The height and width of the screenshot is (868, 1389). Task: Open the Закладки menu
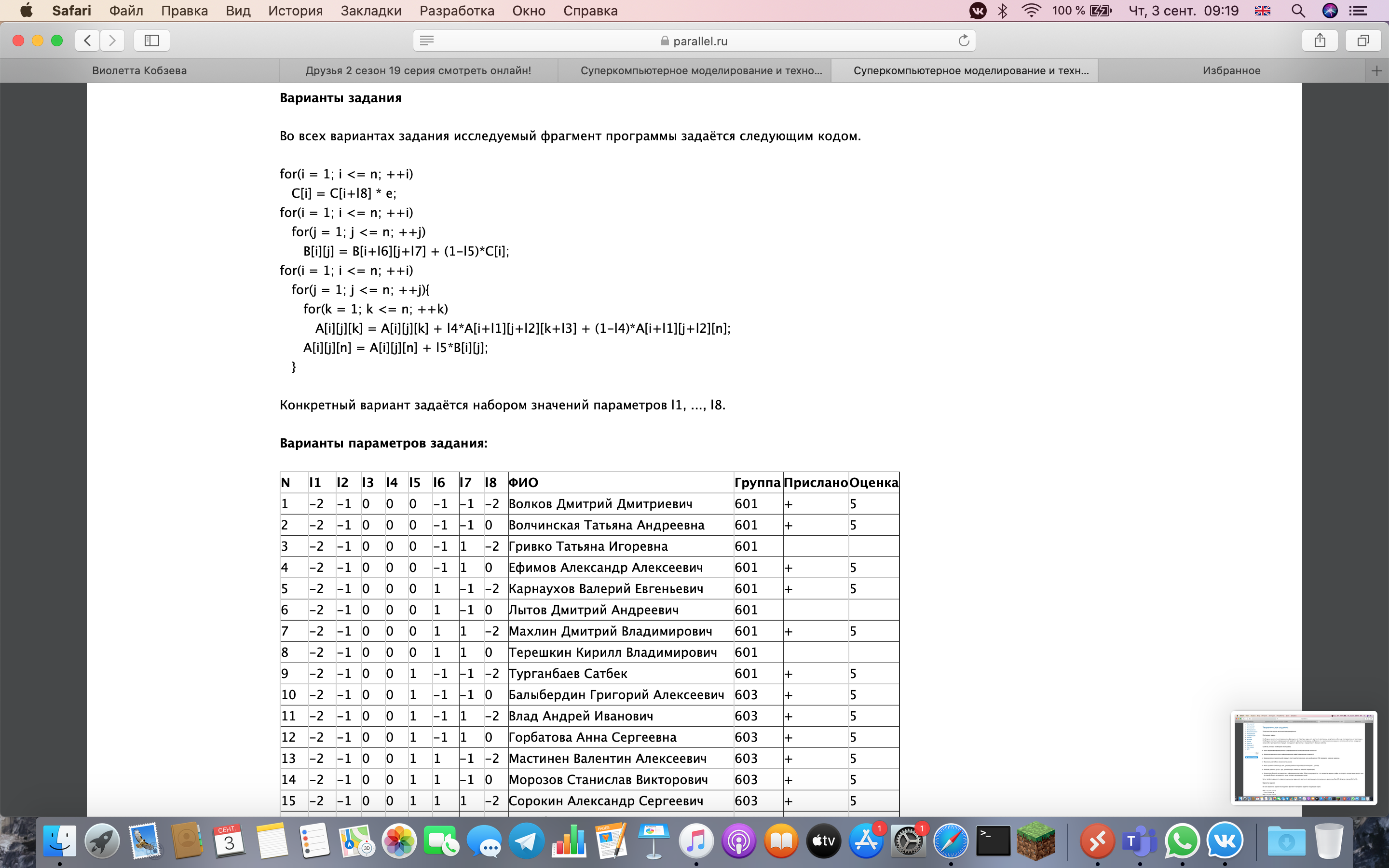pyautogui.click(x=371, y=10)
